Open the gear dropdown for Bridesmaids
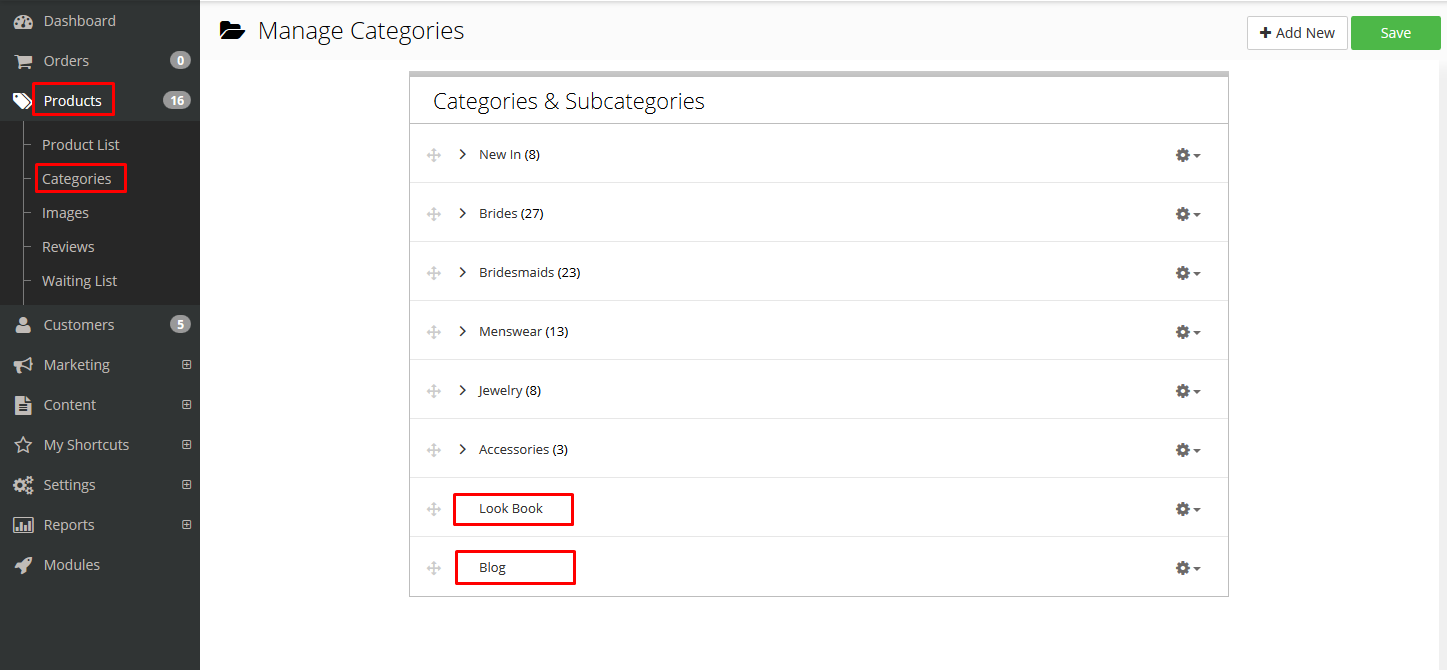The width and height of the screenshot is (1447, 670). 1187,273
